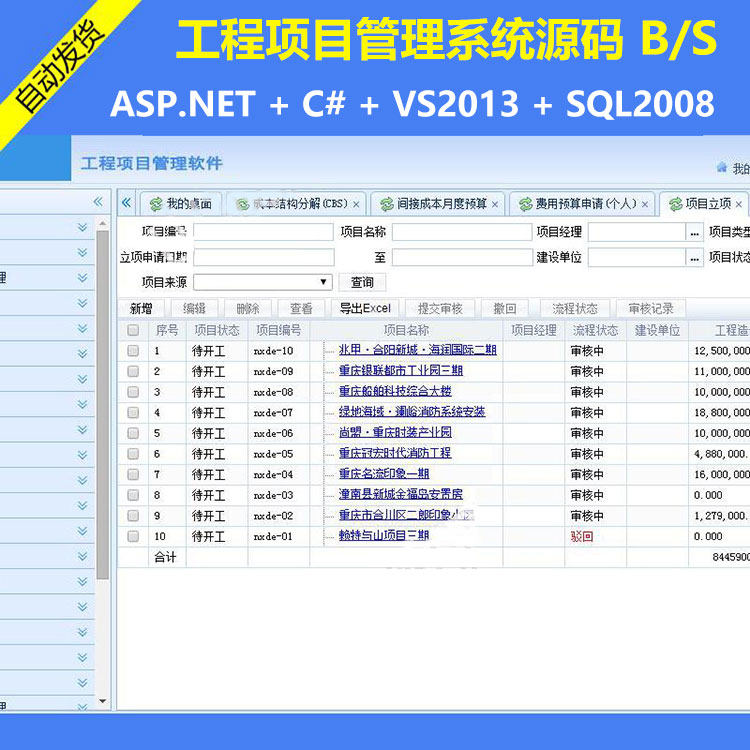Viewport: 750px width, 750px height.
Task: Click refresh icon on 费用预算申请 tab
Action: coord(526,204)
